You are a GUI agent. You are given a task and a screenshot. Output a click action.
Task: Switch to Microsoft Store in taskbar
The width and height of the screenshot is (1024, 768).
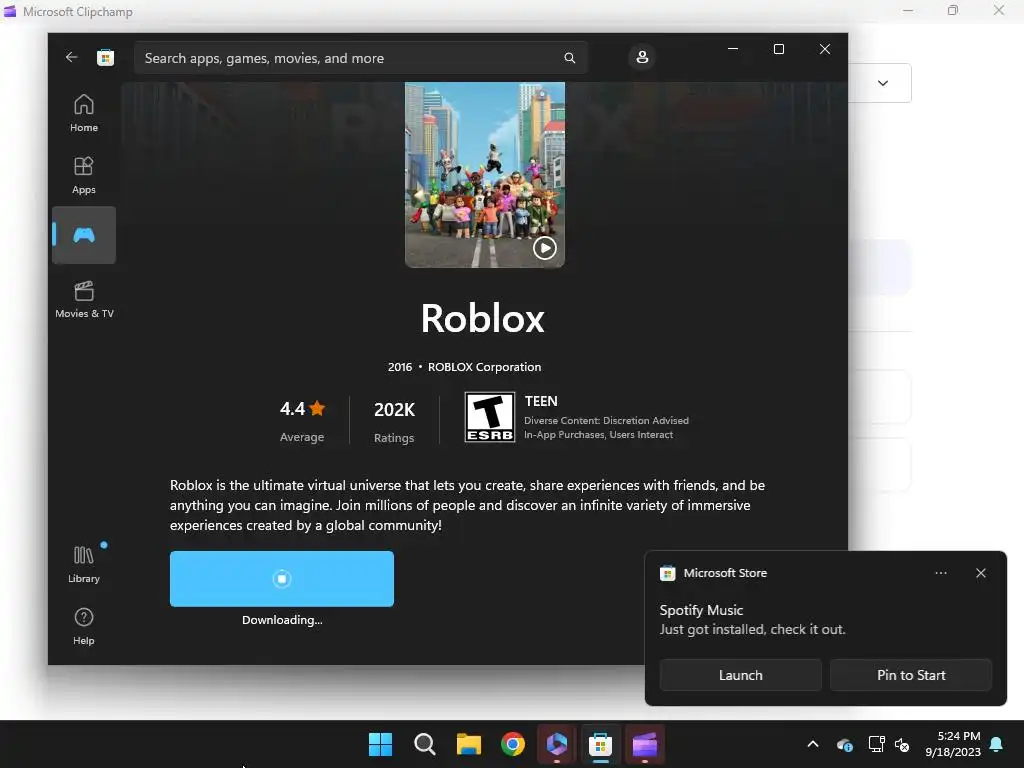pos(600,744)
